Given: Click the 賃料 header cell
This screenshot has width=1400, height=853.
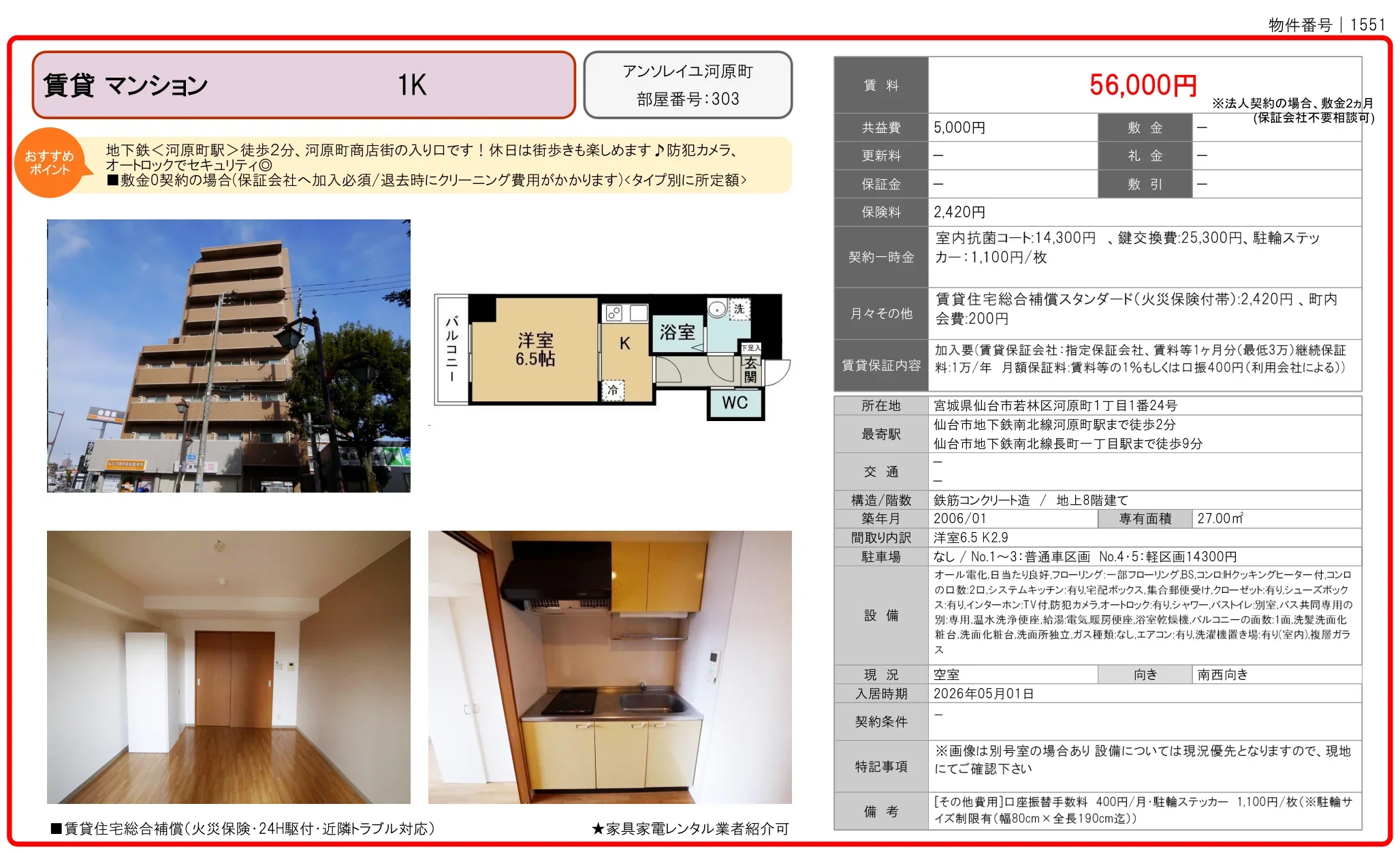Looking at the screenshot, I should click(x=881, y=85).
